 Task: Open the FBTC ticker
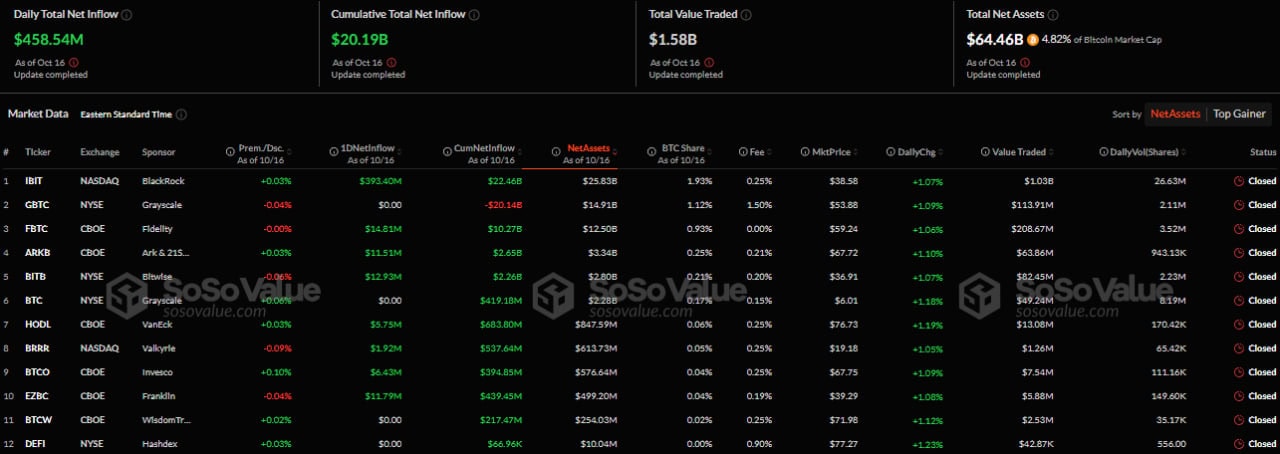[x=37, y=229]
